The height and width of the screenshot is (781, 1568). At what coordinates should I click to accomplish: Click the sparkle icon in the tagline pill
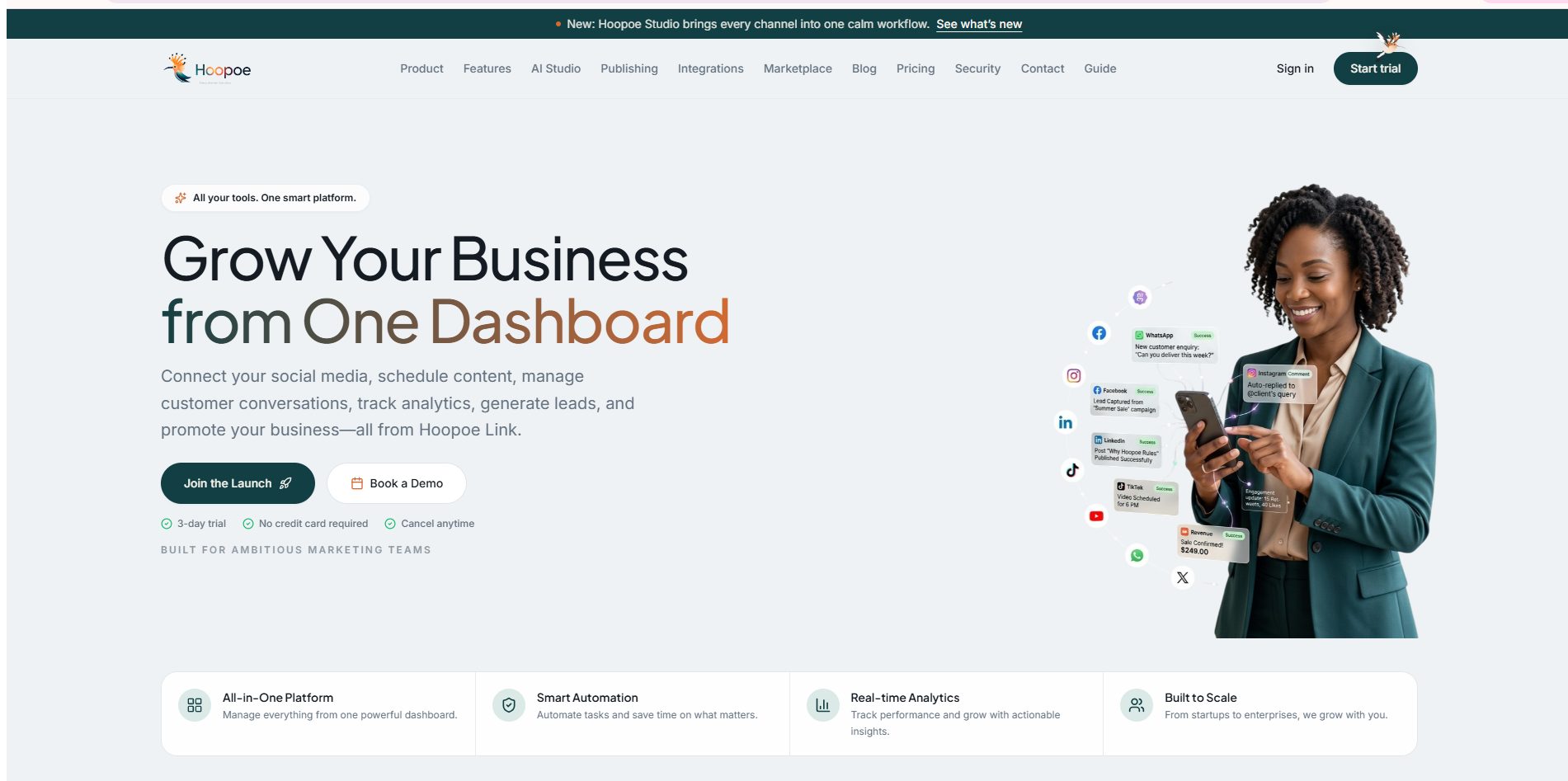click(181, 198)
